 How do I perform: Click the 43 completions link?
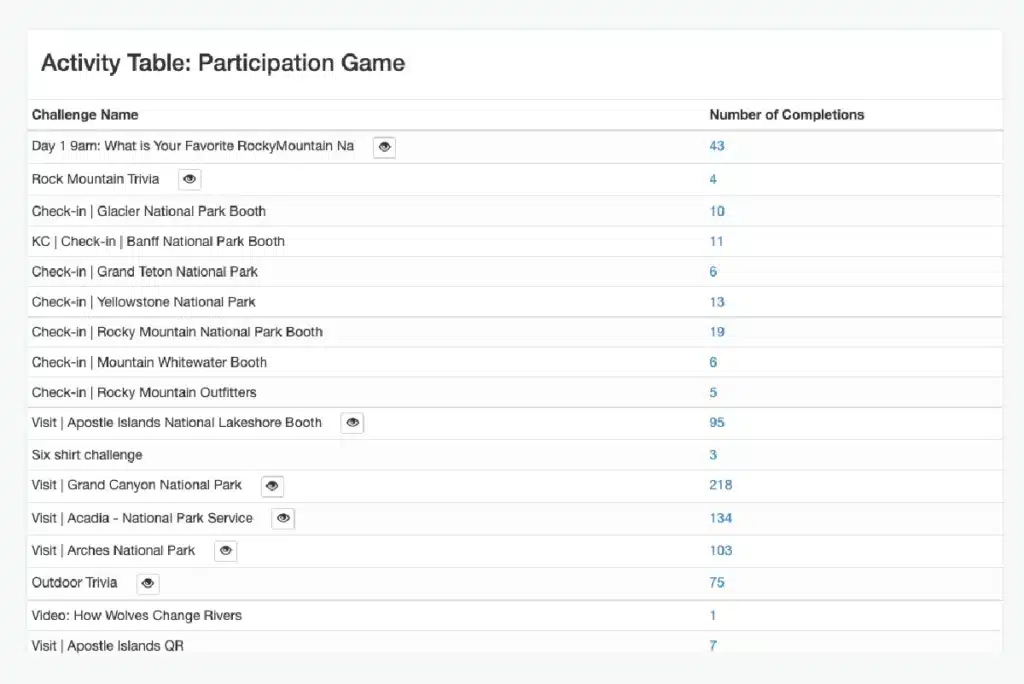click(716, 146)
